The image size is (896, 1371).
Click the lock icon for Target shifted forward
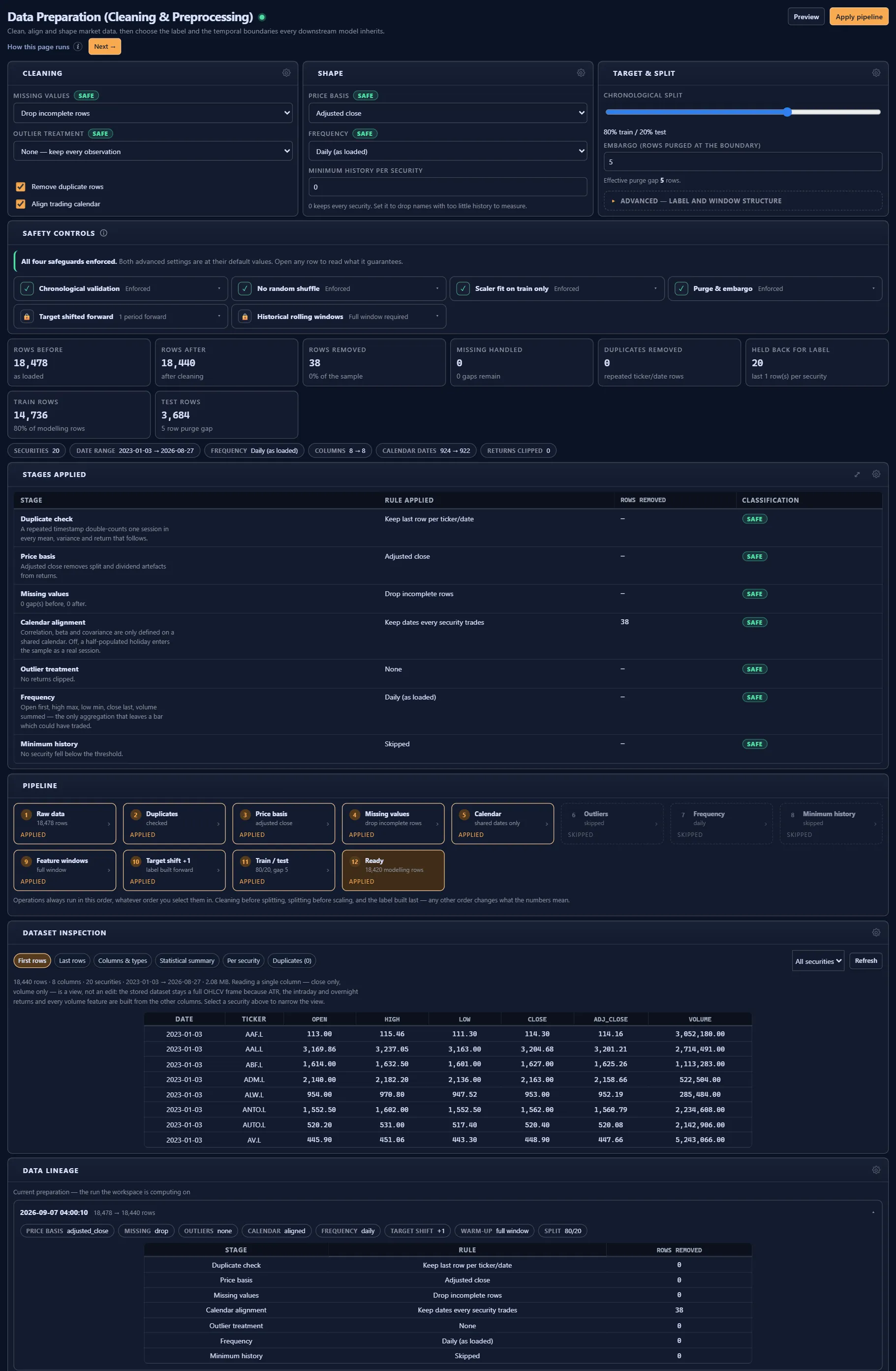click(27, 317)
